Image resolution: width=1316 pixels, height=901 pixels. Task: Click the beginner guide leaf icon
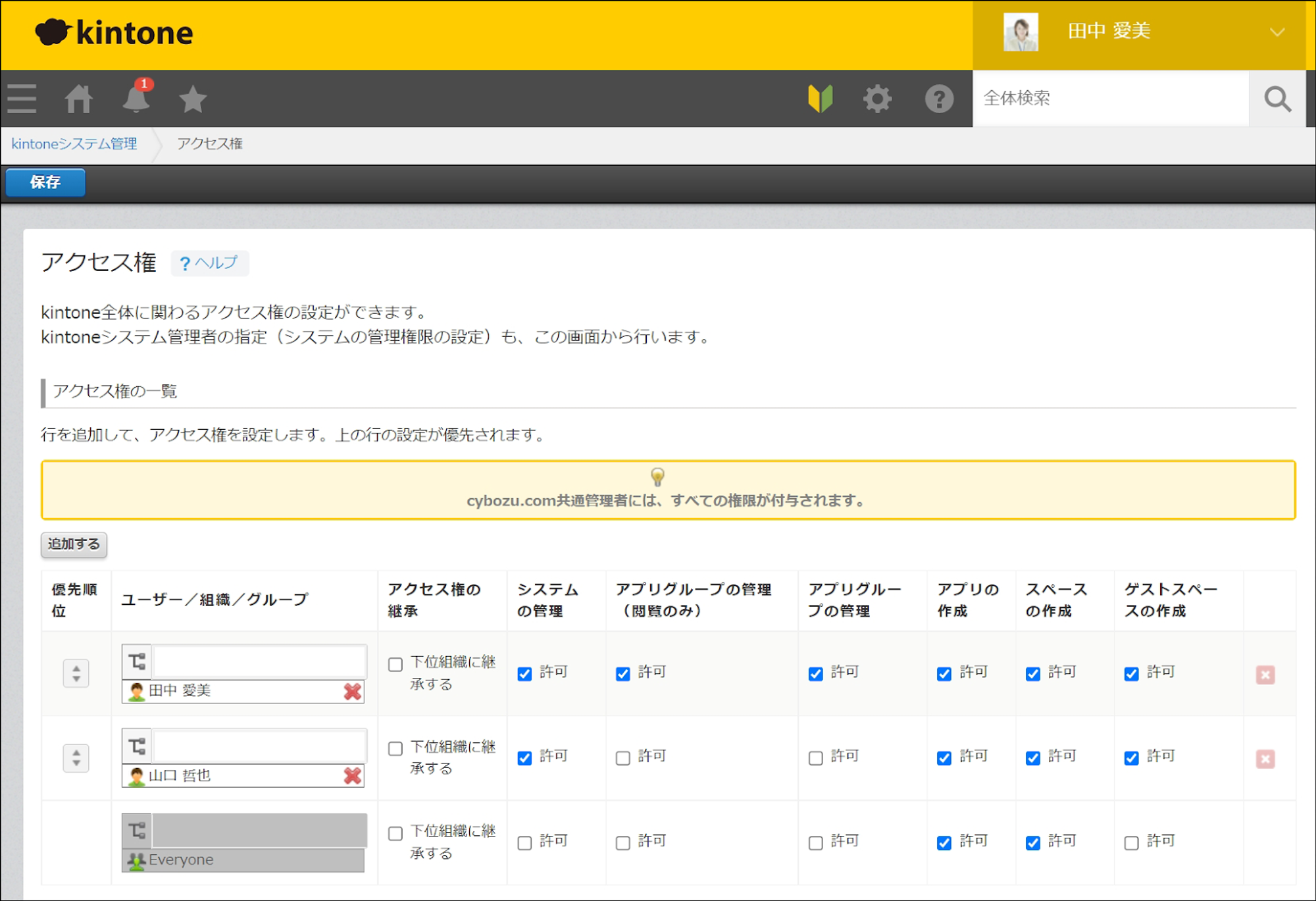click(x=821, y=99)
